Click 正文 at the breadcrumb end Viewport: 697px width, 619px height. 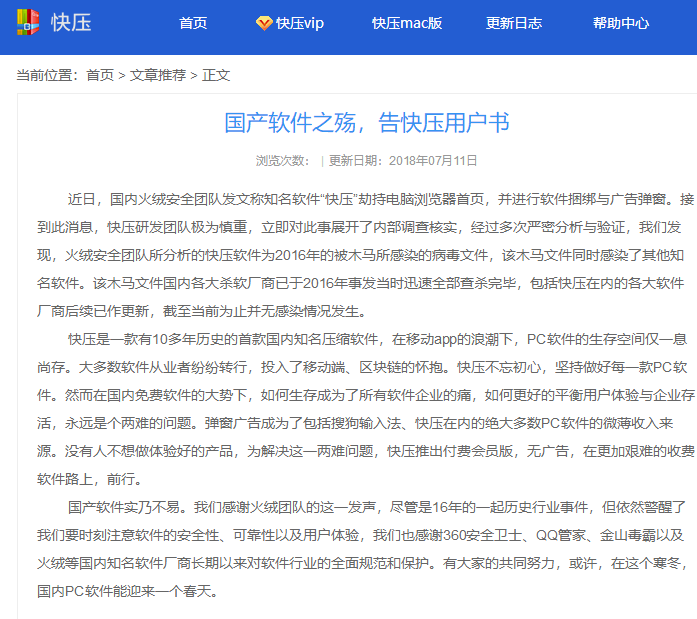(216, 75)
